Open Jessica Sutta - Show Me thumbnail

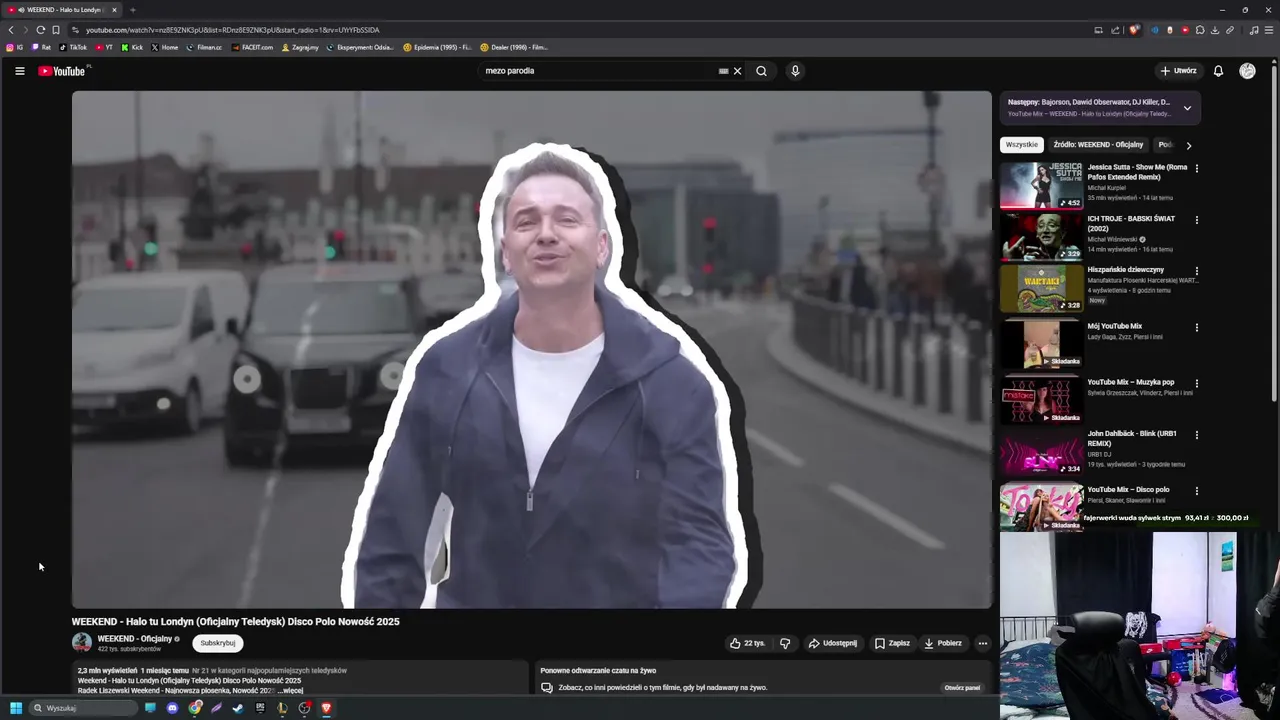click(1041, 185)
